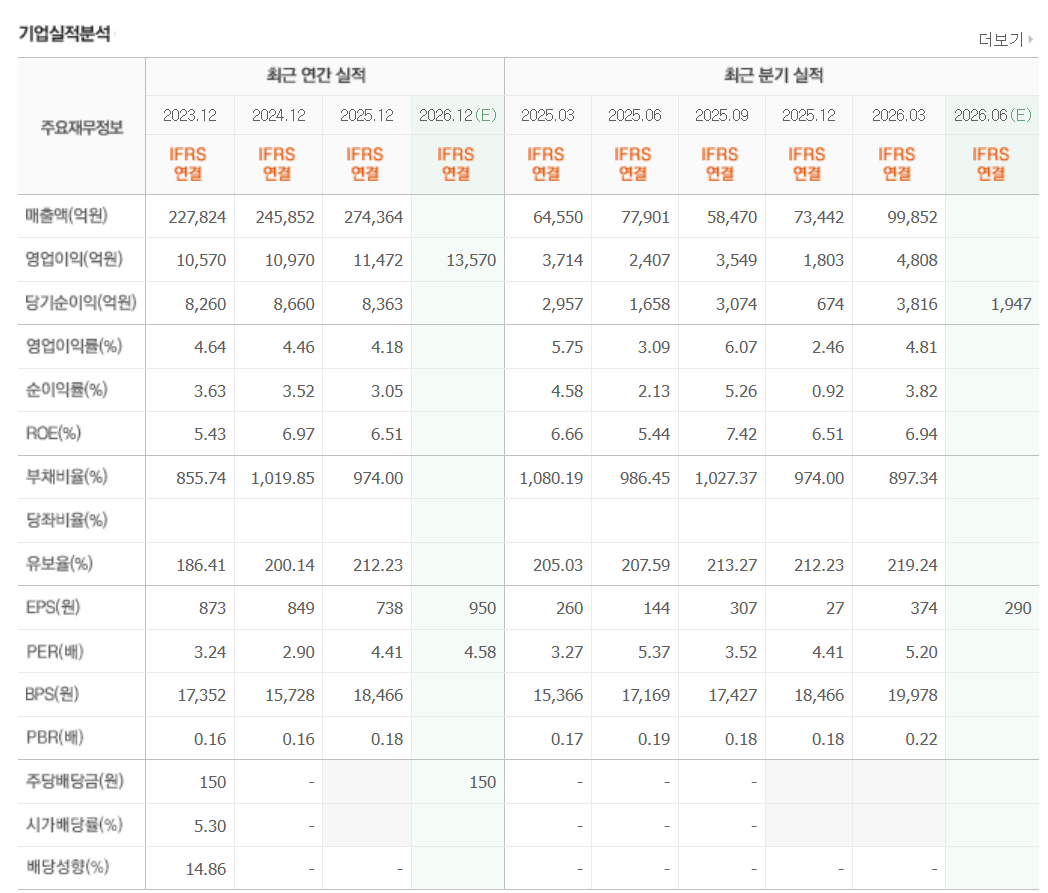1048x893 pixels.
Task: Click the 주당배당금(원) row label
Action: coord(74,781)
